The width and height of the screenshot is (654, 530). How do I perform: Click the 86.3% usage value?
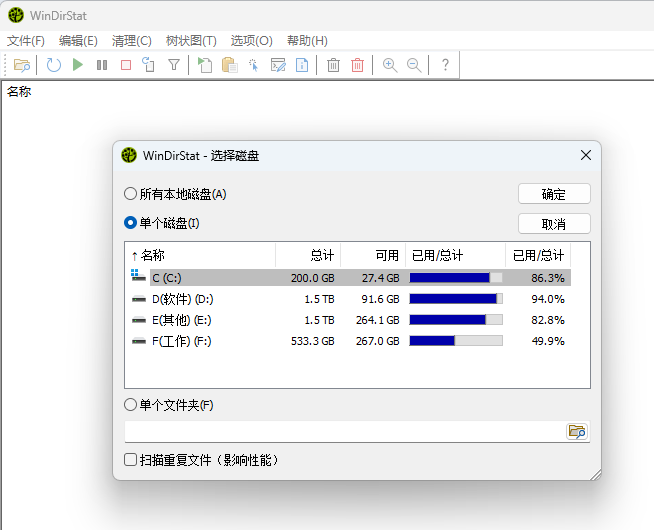pos(548,278)
